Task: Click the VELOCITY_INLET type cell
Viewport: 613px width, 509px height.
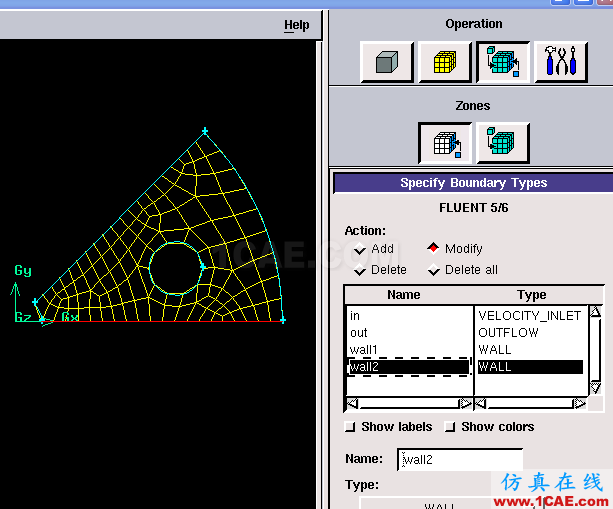Action: 529,315
